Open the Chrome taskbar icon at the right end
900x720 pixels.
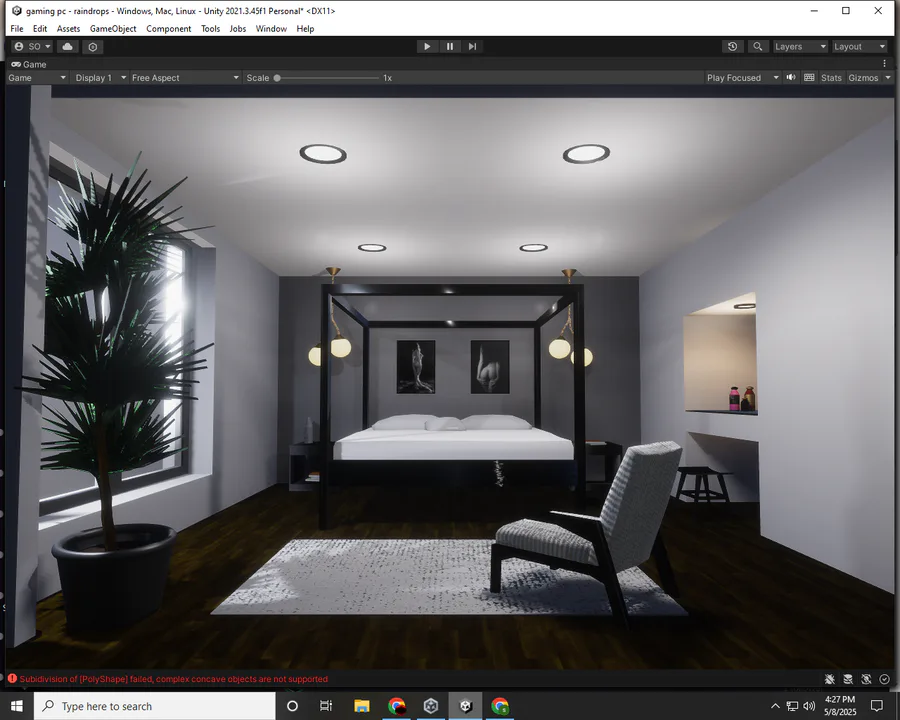(x=500, y=706)
